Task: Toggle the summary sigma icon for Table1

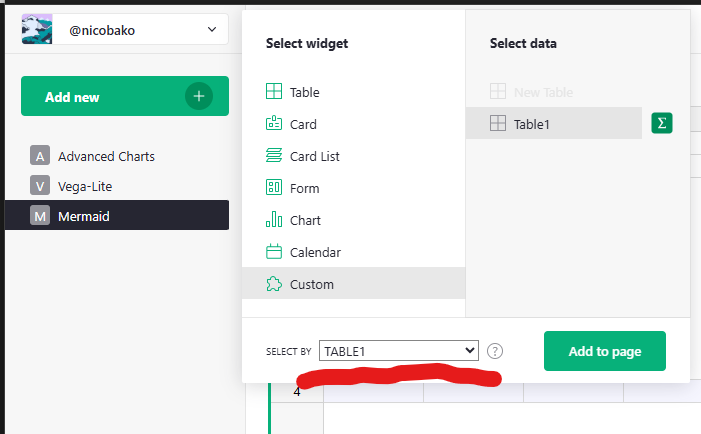Action: (661, 123)
